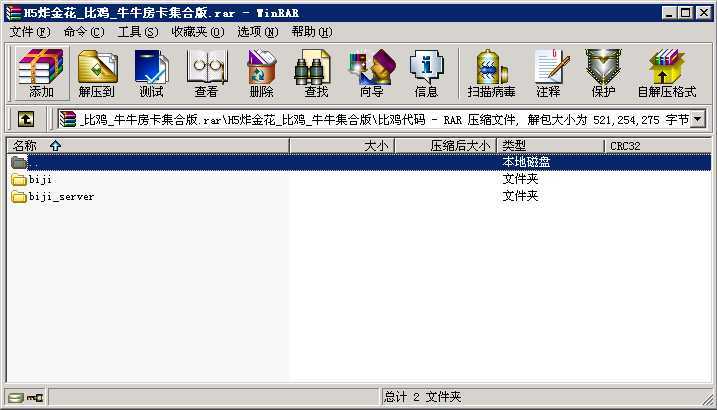Click the 添加 (Add) toolbar icon
The width and height of the screenshot is (717, 410).
[x=41, y=73]
